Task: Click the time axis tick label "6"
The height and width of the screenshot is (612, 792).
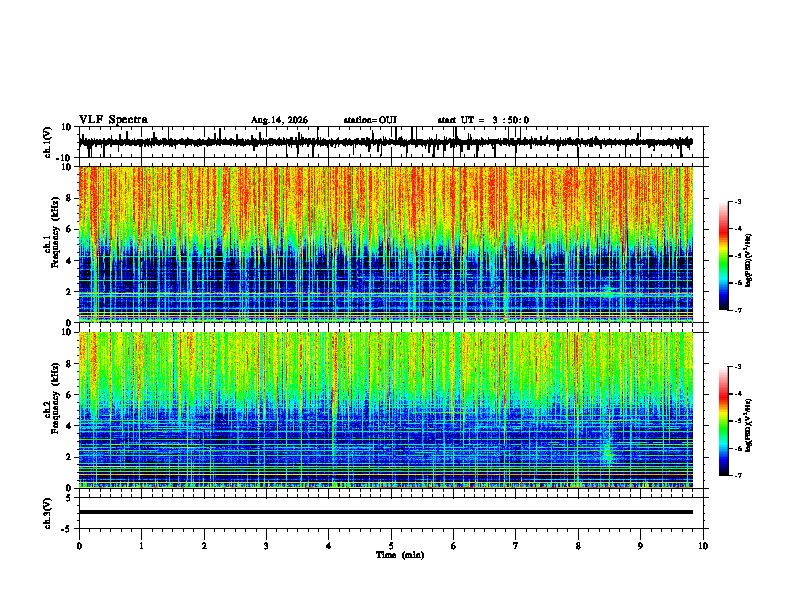Action: click(x=454, y=546)
